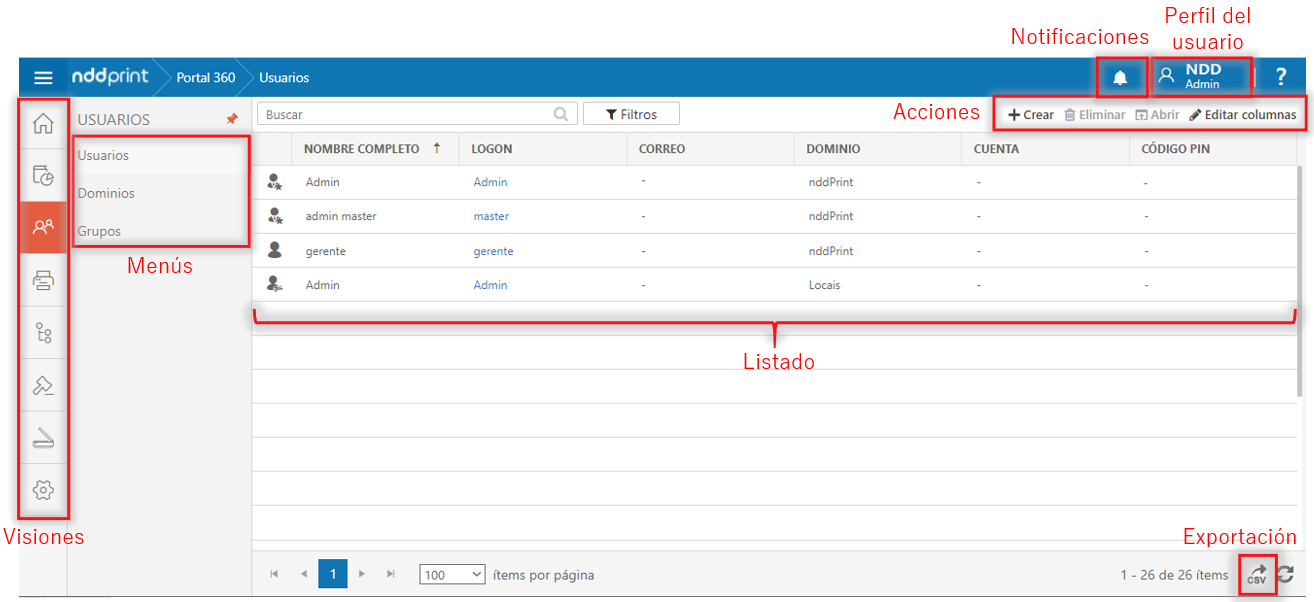Image resolution: width=1314 pixels, height=602 pixels.
Task: Open the Filtros button
Action: pyautogui.click(x=631, y=115)
